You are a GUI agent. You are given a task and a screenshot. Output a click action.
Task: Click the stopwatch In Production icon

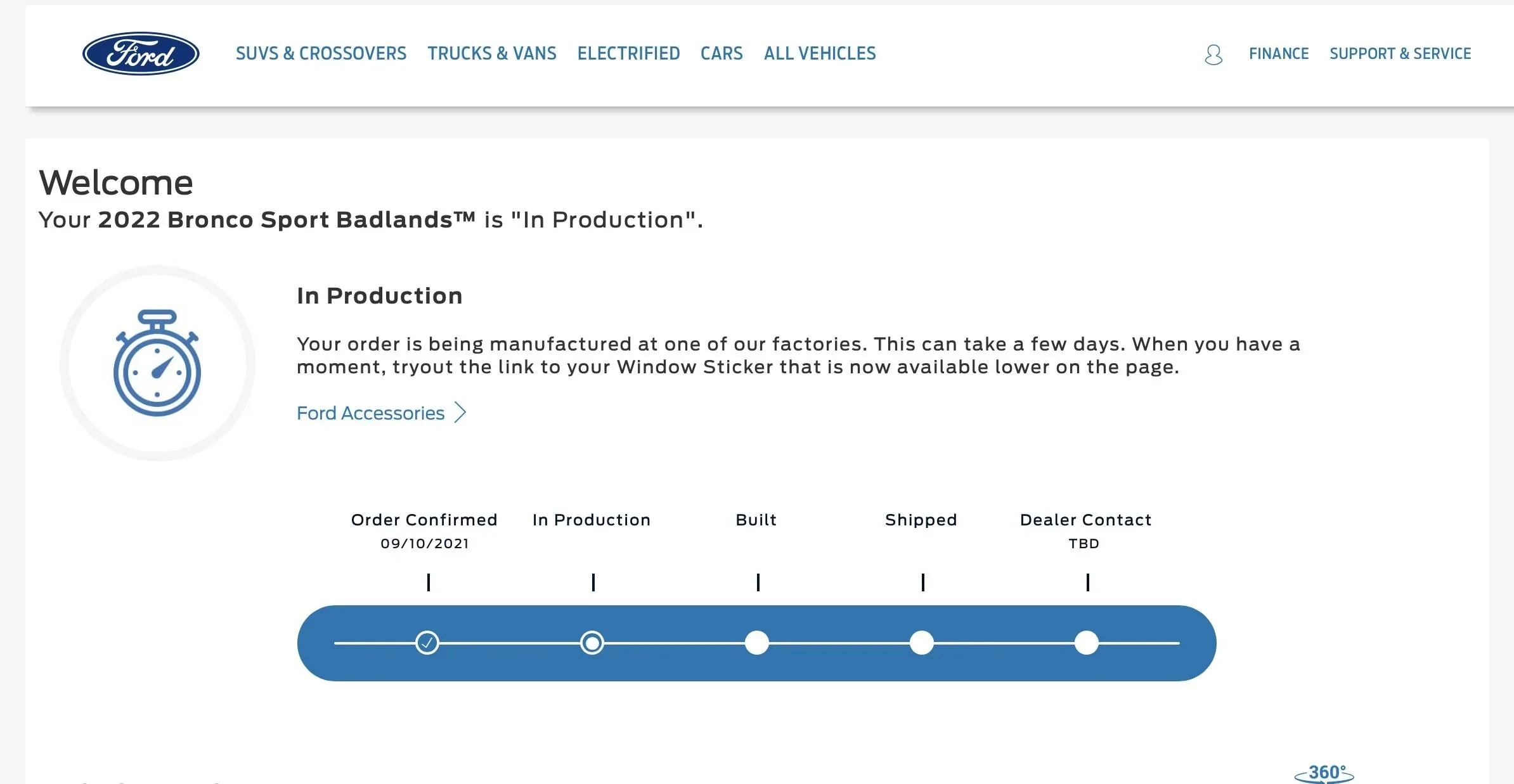point(157,363)
